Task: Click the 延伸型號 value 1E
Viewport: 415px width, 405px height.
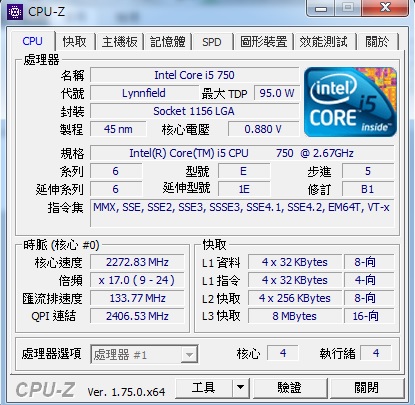Action: [244, 189]
